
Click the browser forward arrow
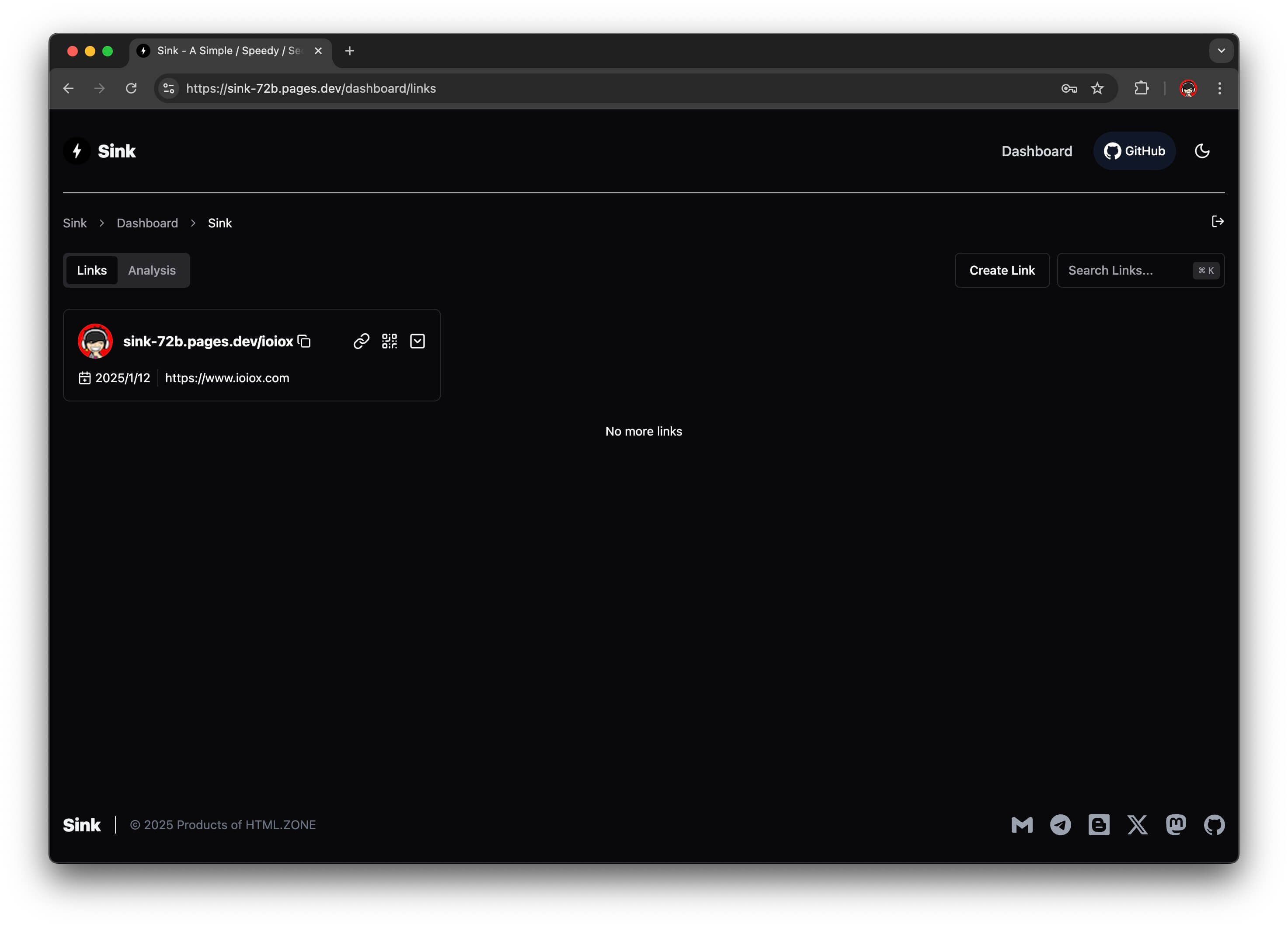pos(99,89)
